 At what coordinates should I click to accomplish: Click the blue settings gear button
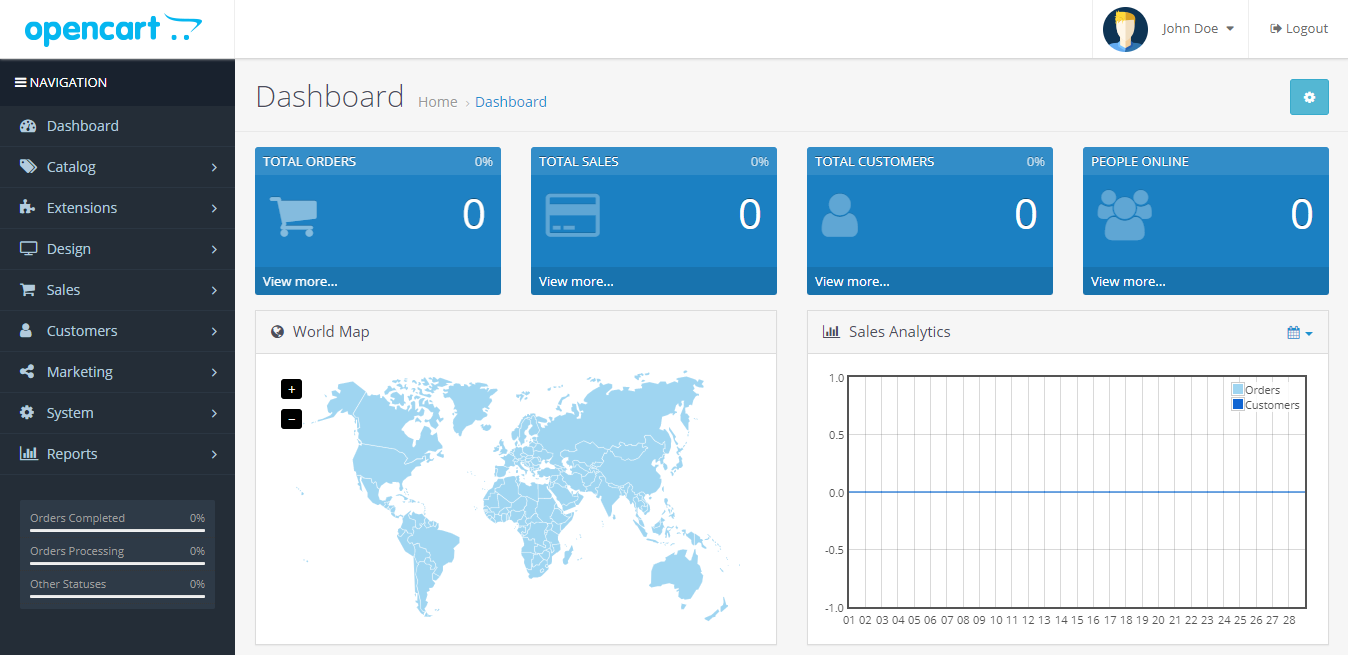click(1309, 97)
